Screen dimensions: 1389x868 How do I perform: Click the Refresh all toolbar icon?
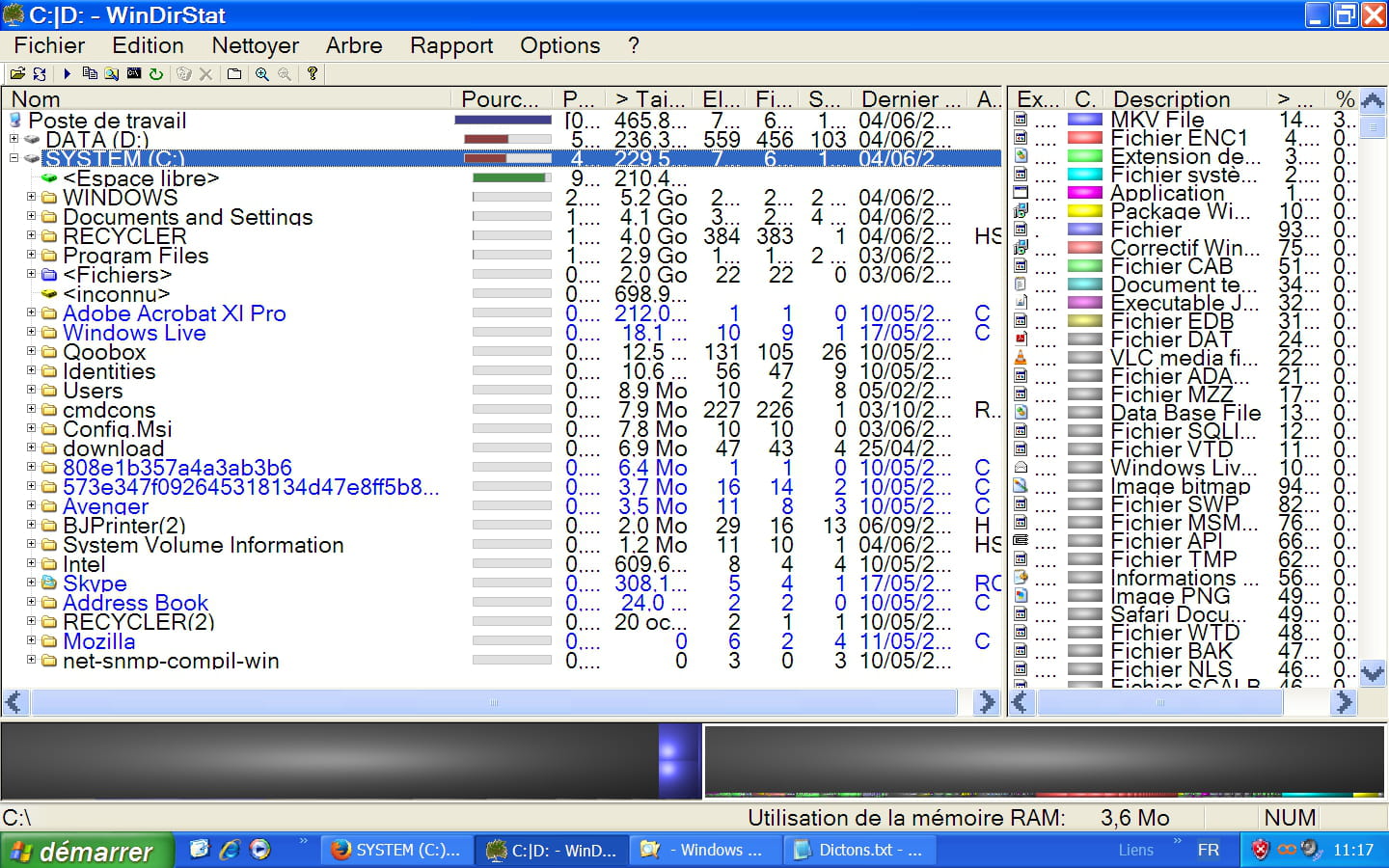(x=40, y=73)
